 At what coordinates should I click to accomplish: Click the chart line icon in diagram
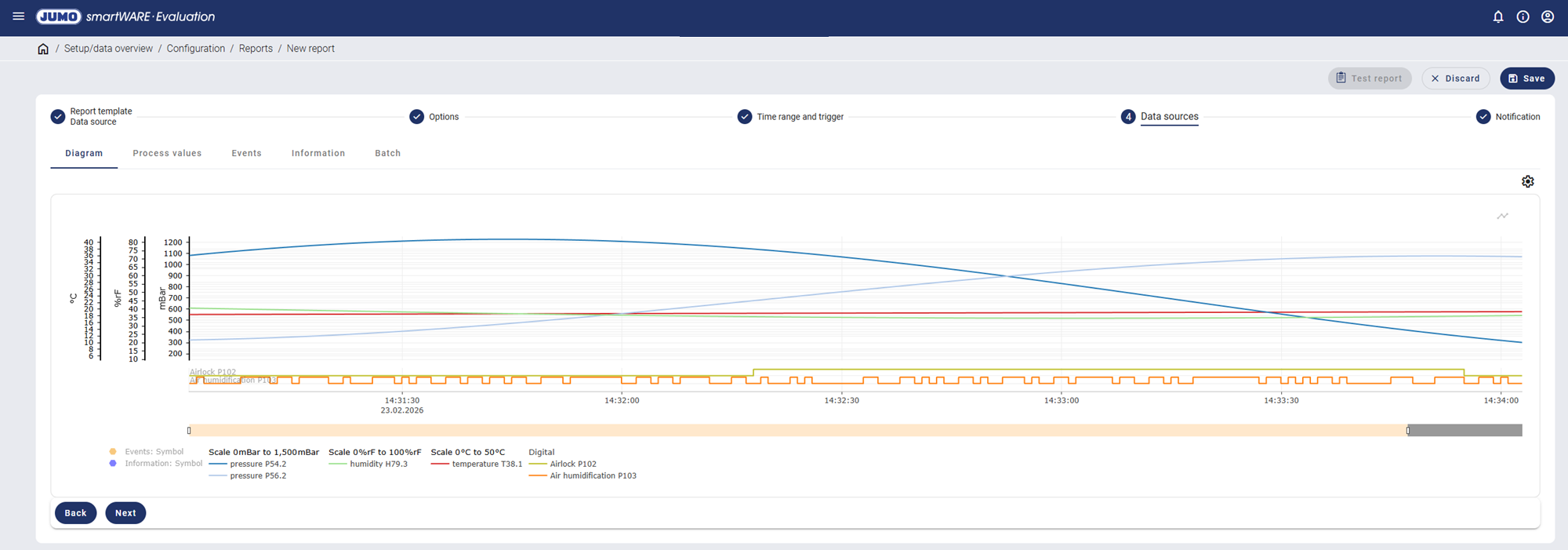1502,216
